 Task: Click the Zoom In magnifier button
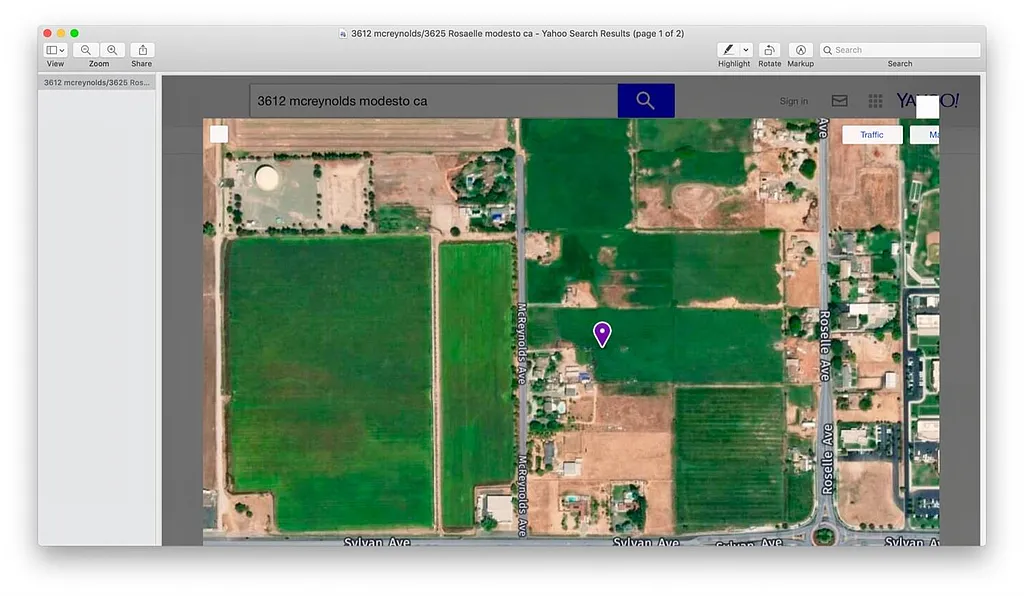point(112,50)
